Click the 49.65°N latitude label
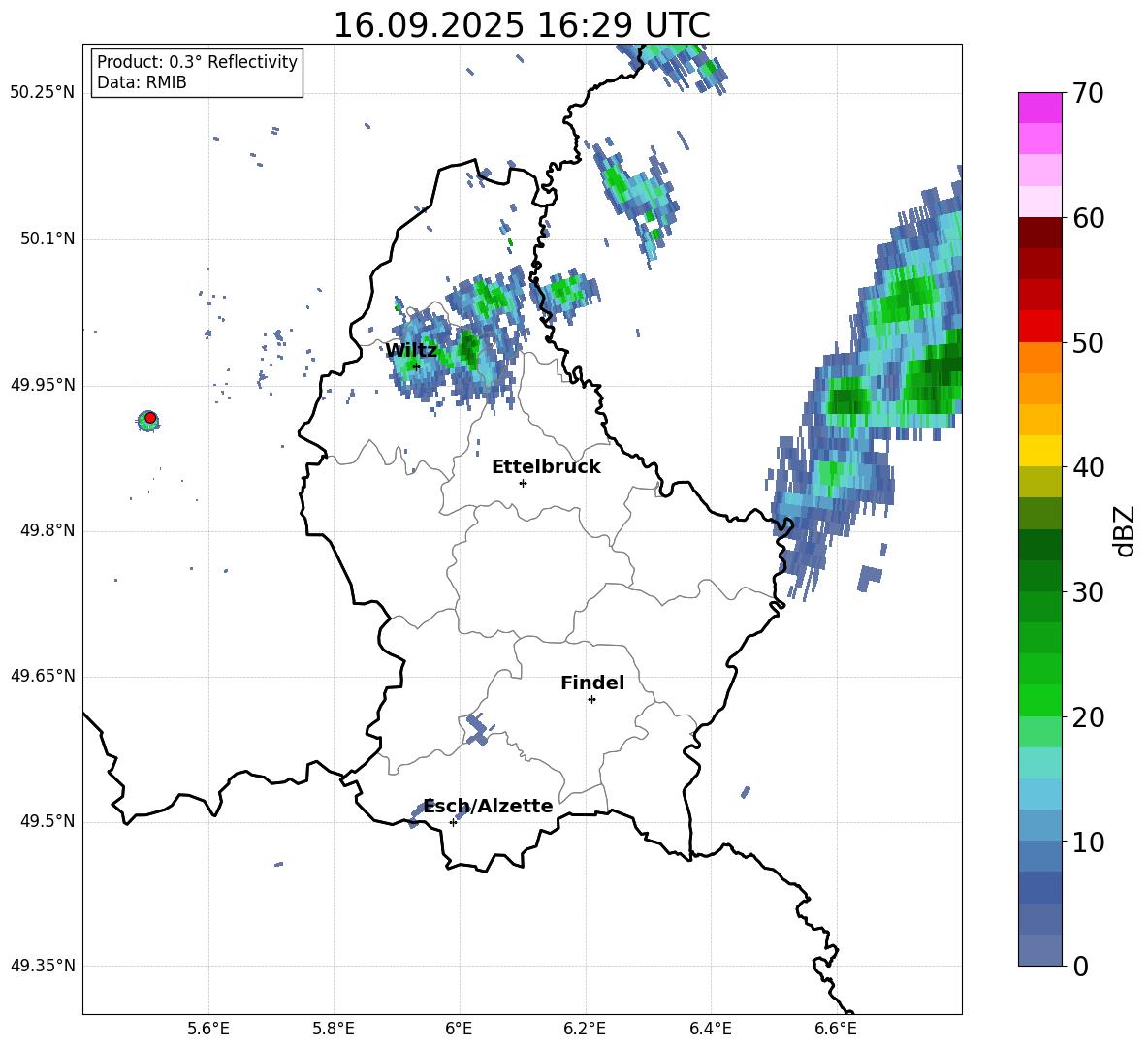Viewport: 1148px width, 1048px height. click(x=43, y=676)
